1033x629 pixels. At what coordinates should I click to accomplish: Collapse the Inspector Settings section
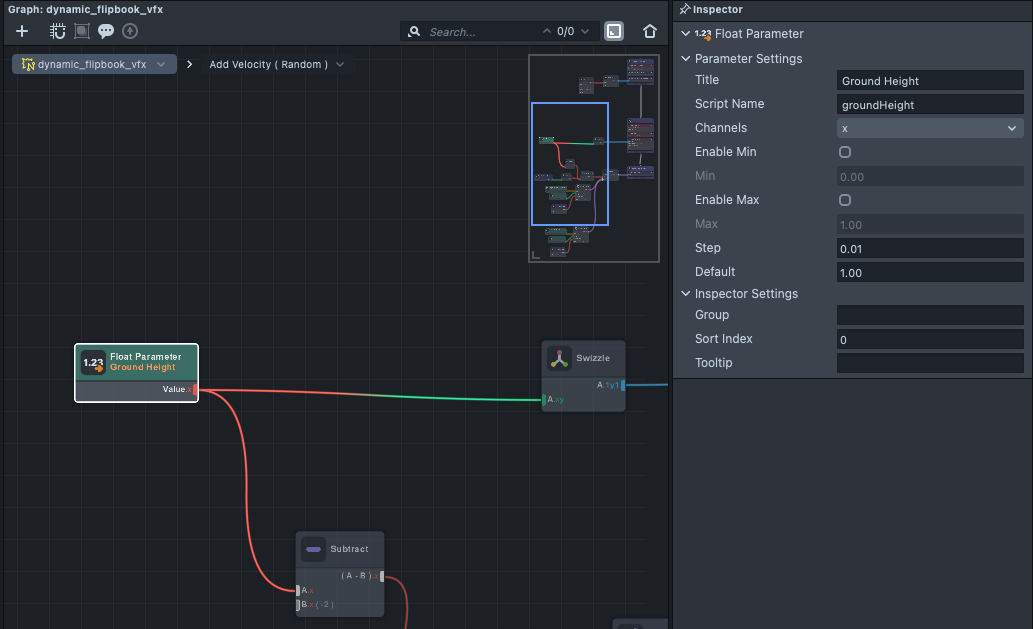(686, 294)
